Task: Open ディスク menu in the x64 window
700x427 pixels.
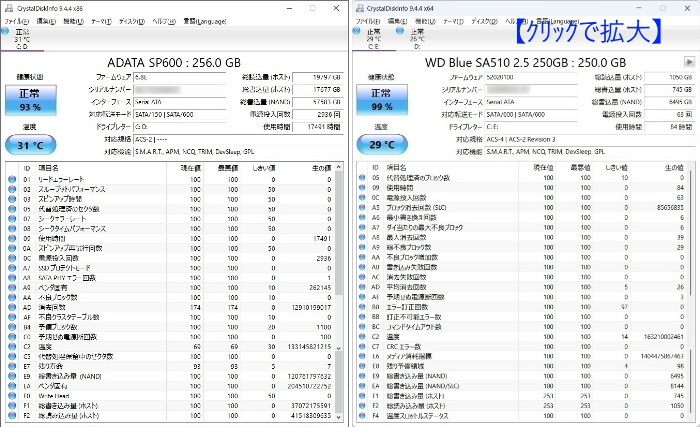Action: click(485, 21)
